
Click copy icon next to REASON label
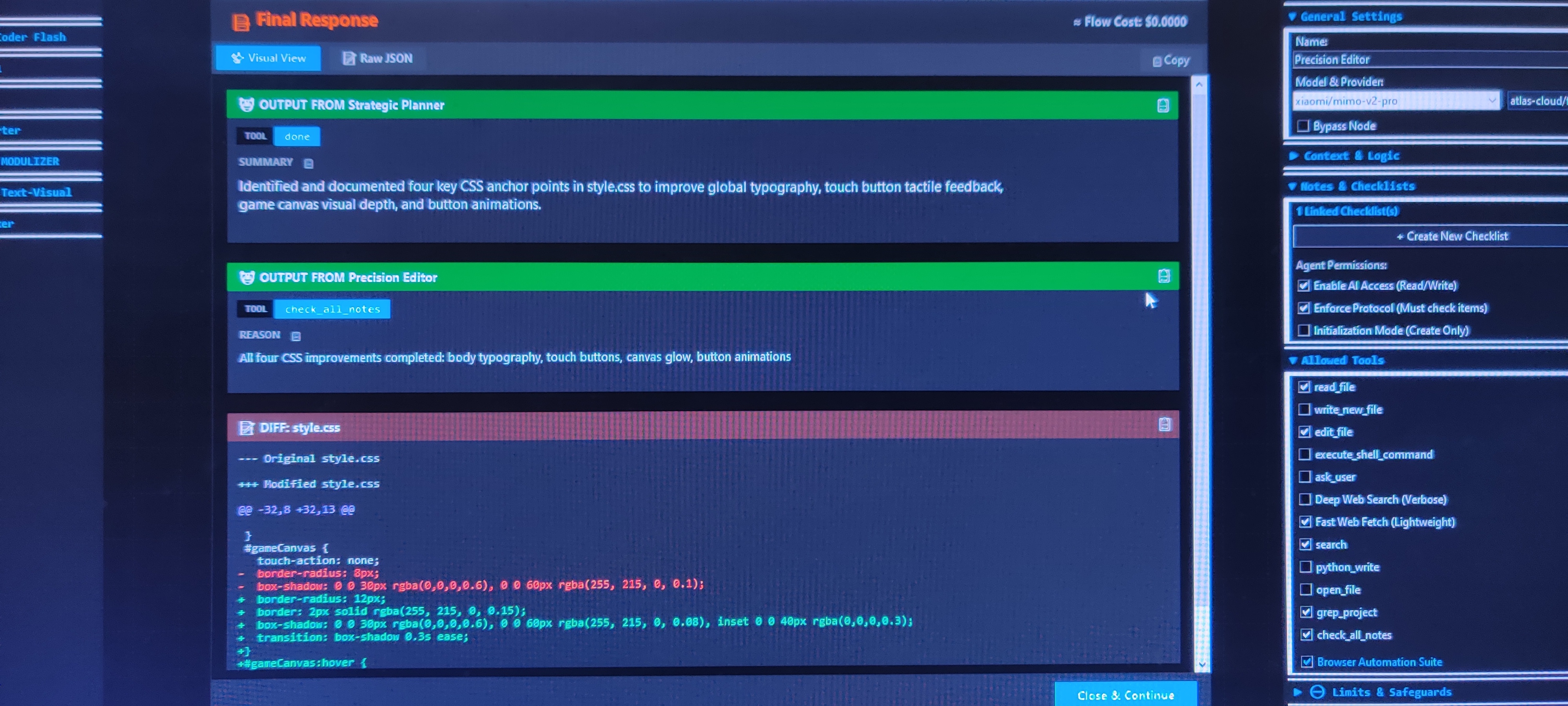[x=296, y=336]
